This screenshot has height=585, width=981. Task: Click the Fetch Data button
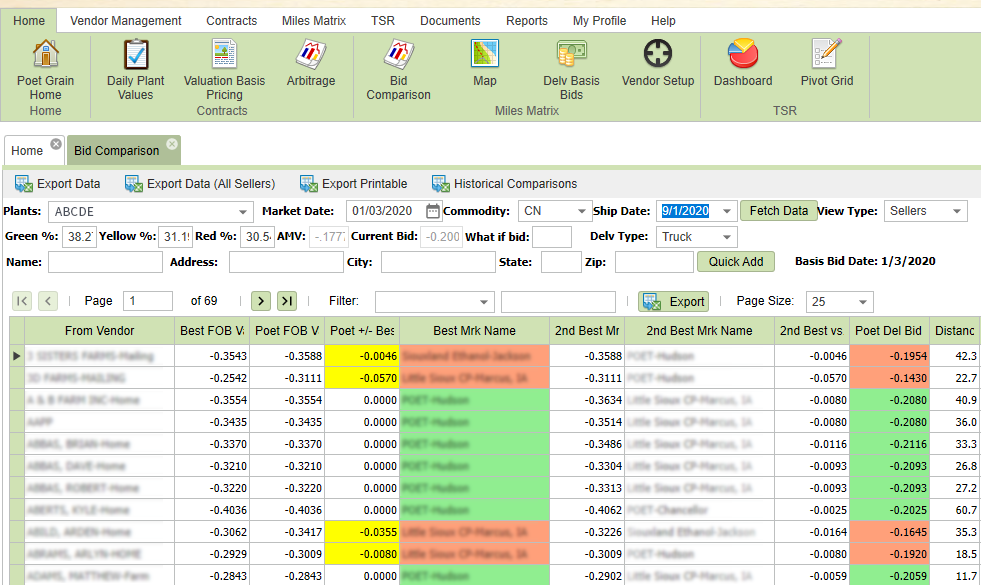(778, 211)
